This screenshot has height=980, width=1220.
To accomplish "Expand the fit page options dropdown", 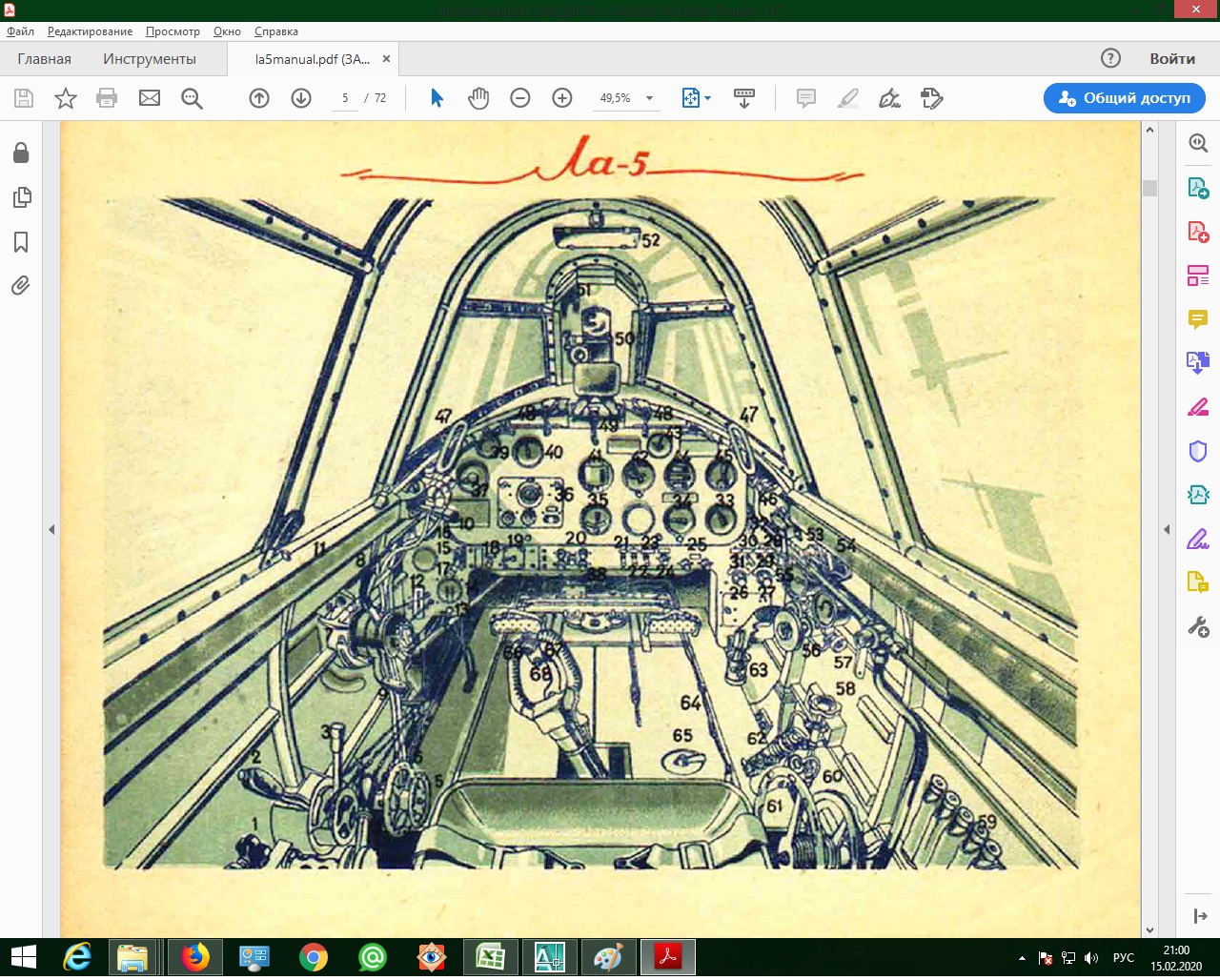I will [707, 98].
